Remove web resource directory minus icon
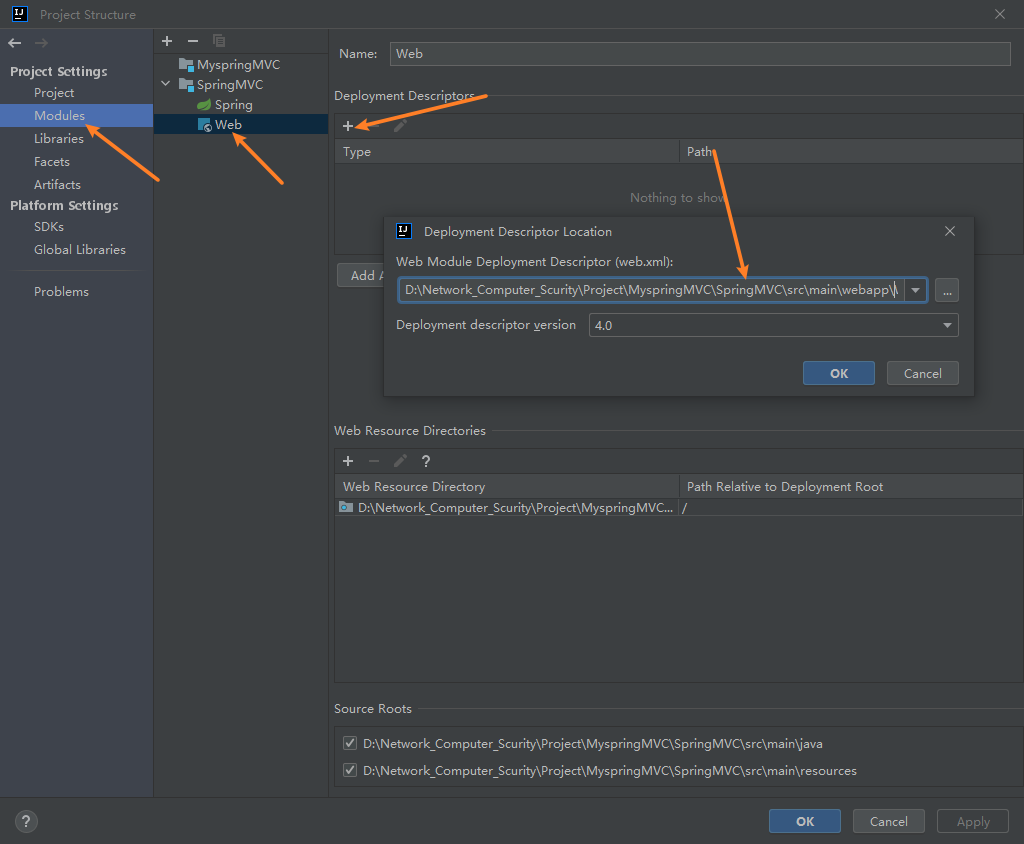Viewport: 1024px width, 844px height. click(x=374, y=461)
